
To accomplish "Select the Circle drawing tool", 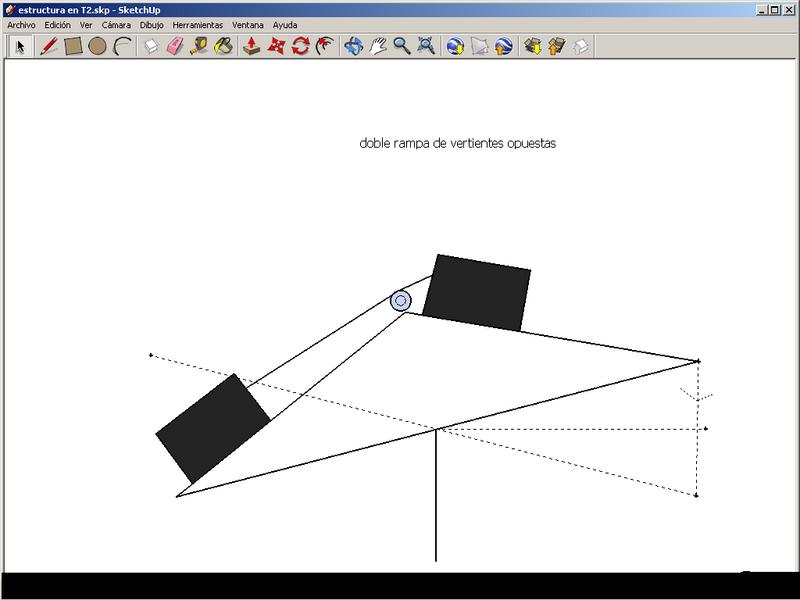I will pos(97,46).
